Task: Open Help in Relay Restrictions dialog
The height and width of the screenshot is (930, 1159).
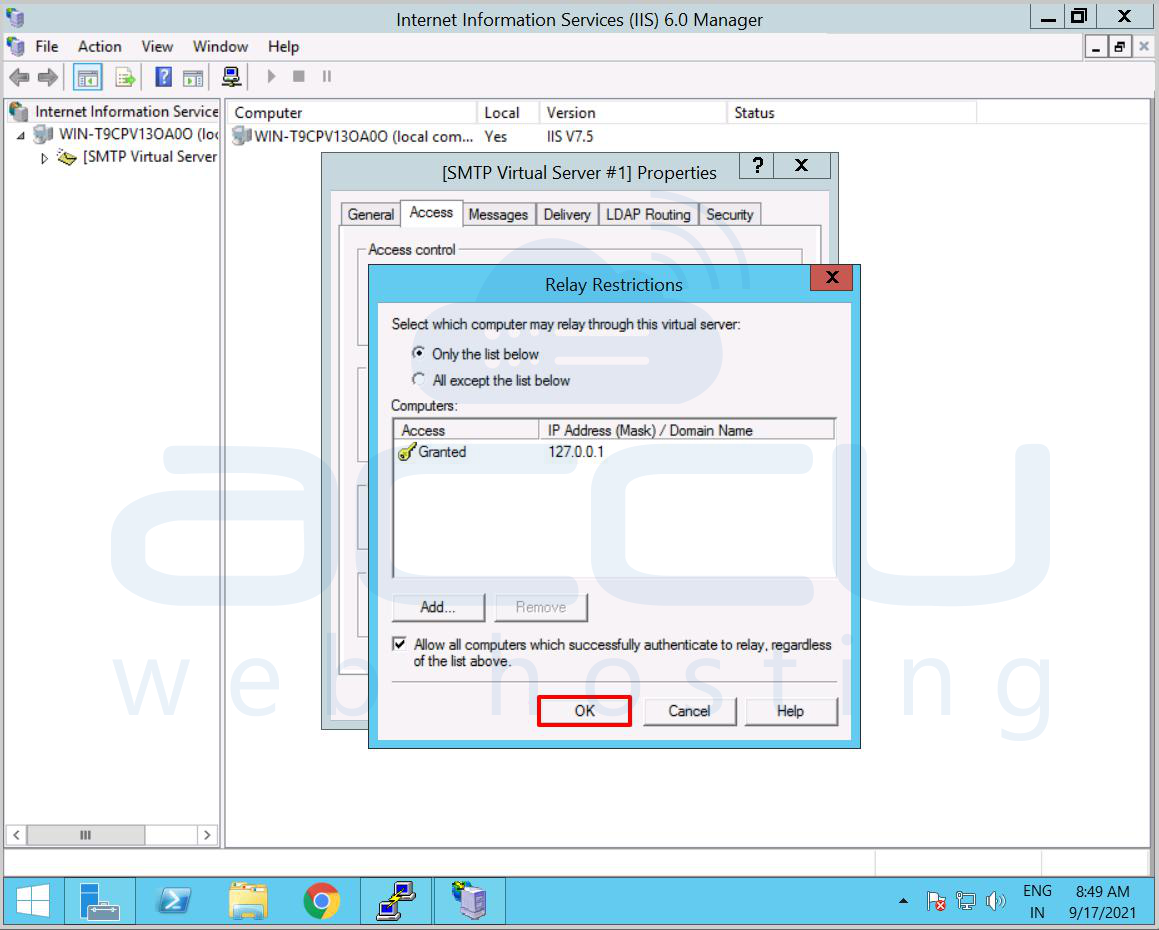Action: (x=791, y=711)
